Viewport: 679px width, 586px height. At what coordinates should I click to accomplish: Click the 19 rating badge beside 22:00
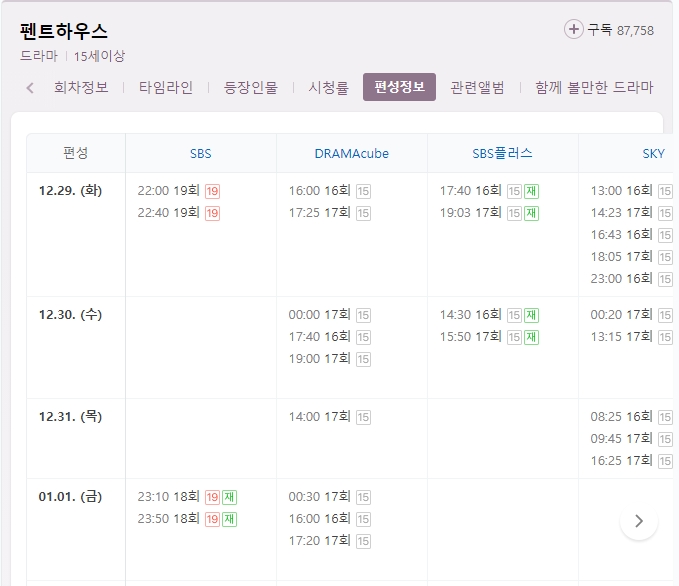click(x=212, y=191)
